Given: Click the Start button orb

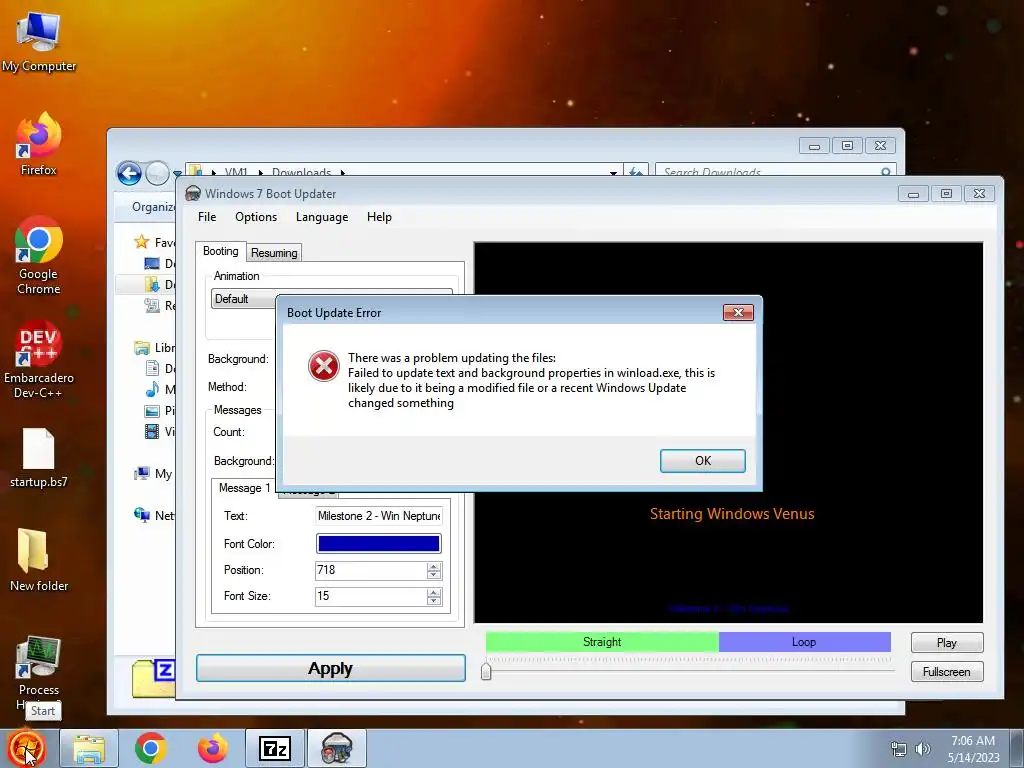Looking at the screenshot, I should point(26,748).
